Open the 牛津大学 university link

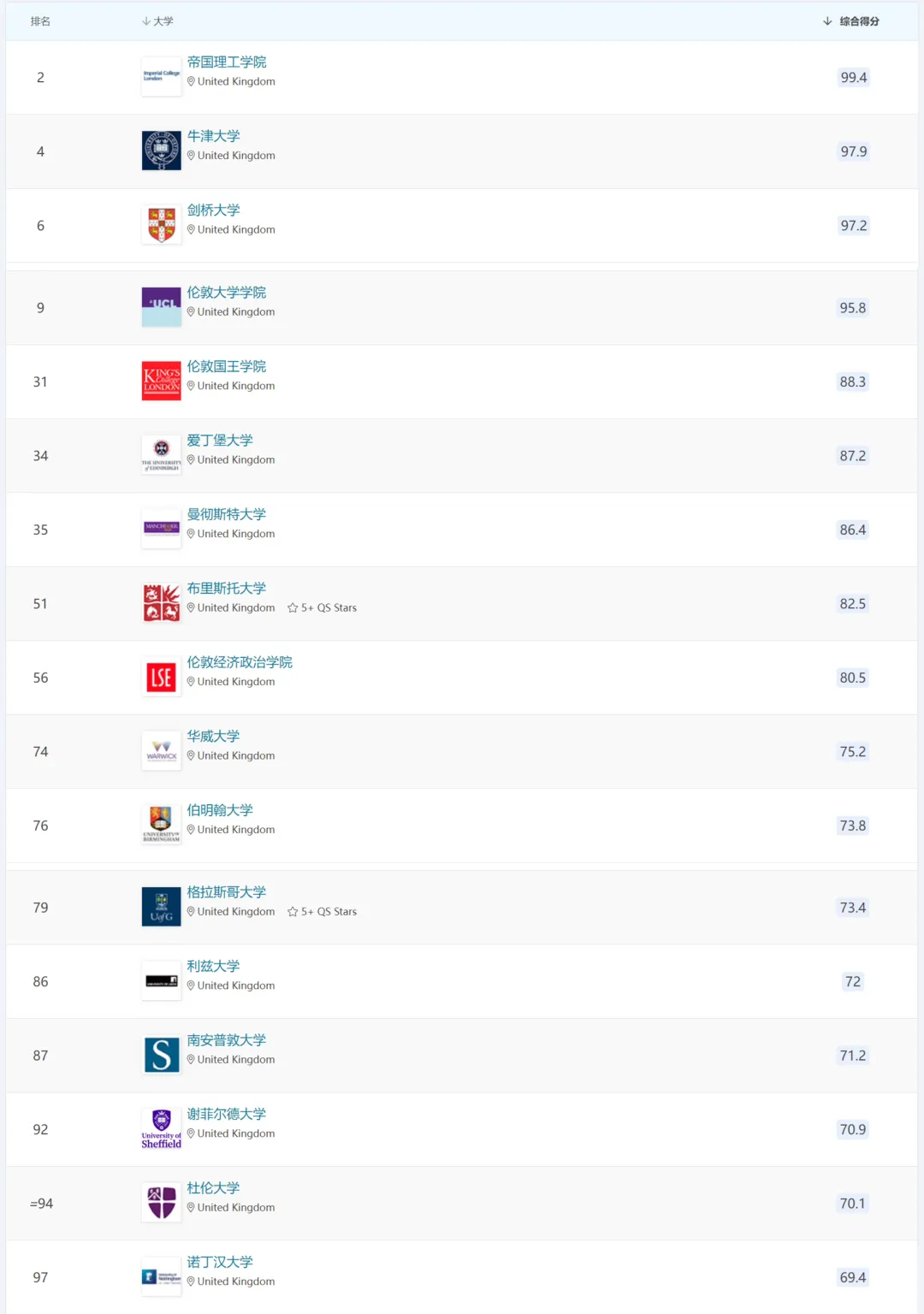point(214,135)
